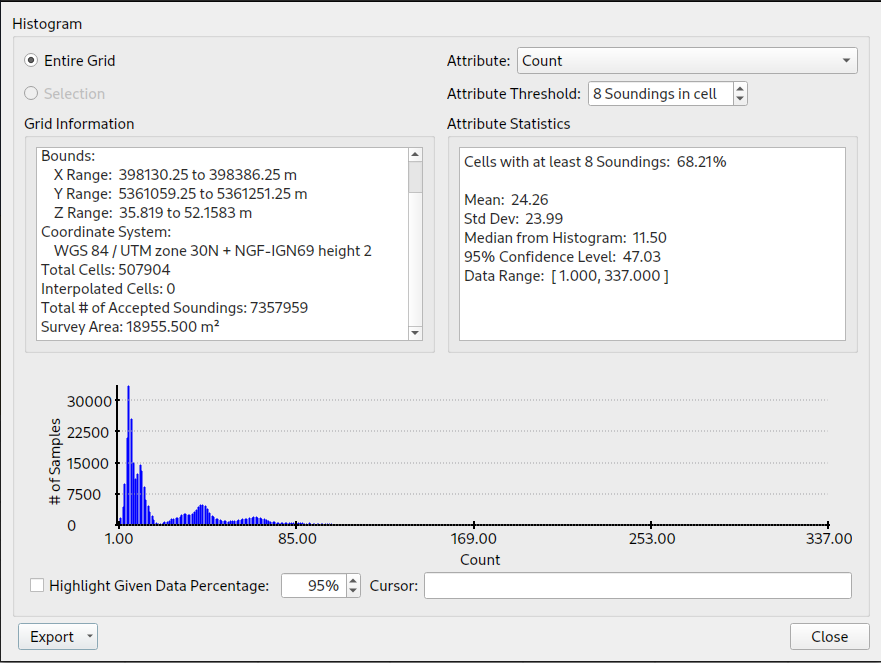Click the Attribute dropdown chevron
Screen dimensions: 881x663
point(844,60)
